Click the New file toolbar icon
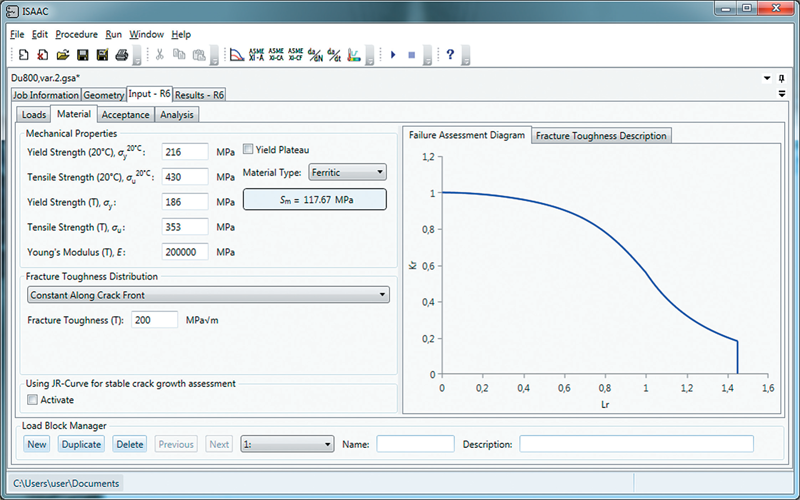This screenshot has height=500, width=800. tap(24, 54)
